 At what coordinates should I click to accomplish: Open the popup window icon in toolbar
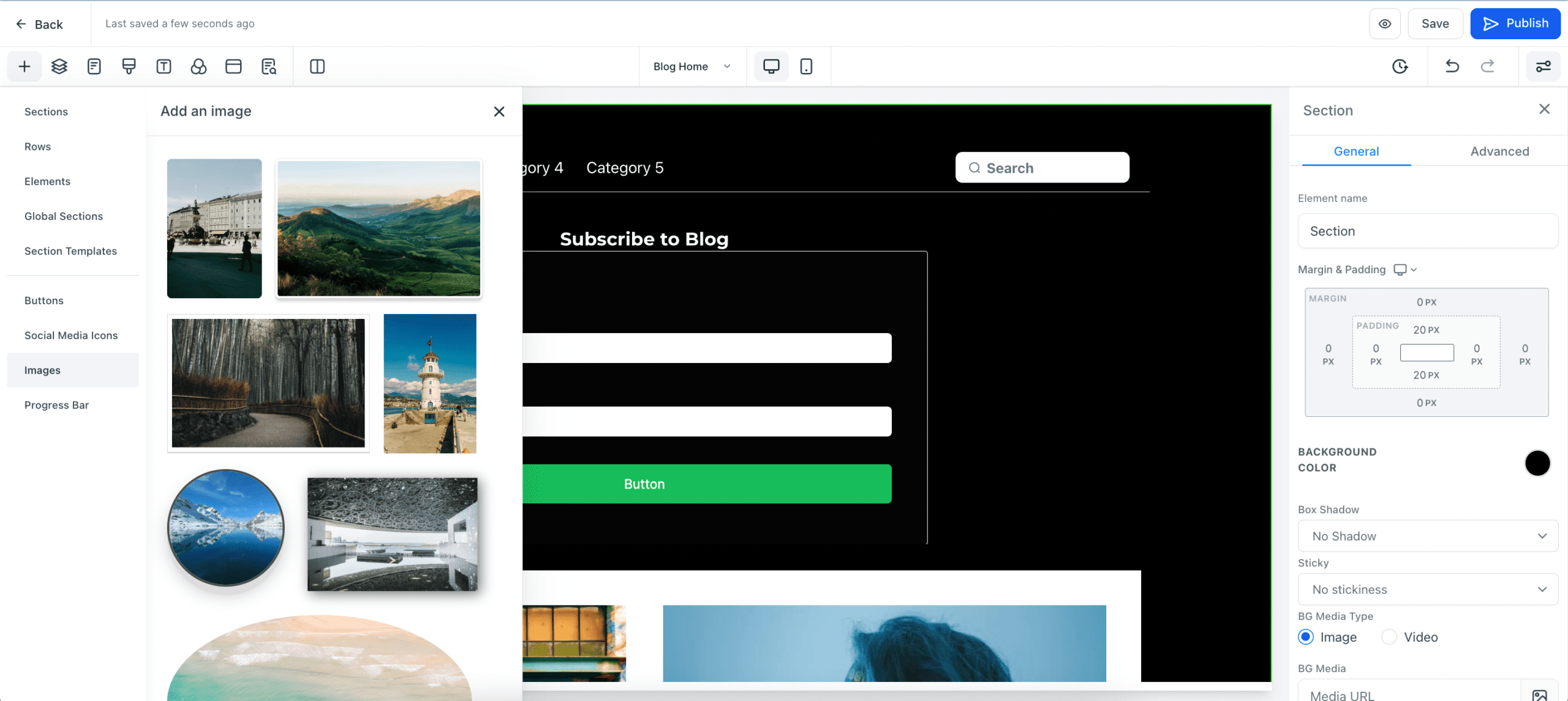233,66
